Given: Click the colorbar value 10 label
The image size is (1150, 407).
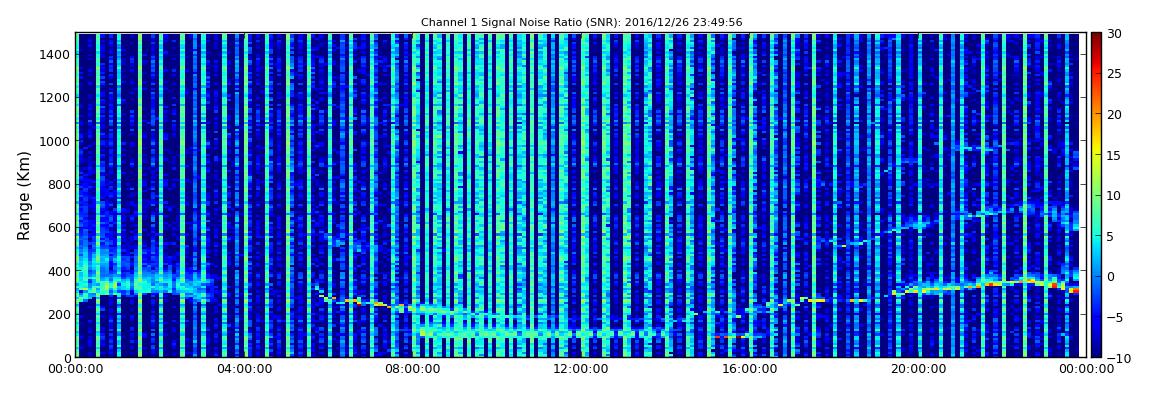Looking at the screenshot, I should [1114, 195].
